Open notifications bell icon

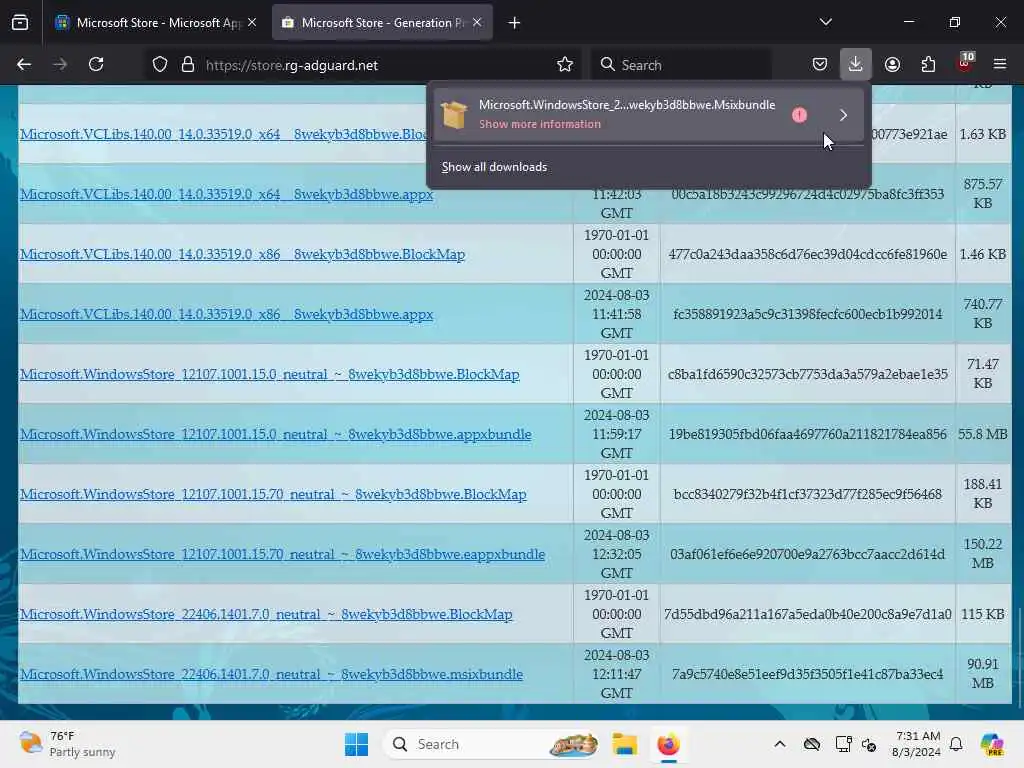[x=956, y=744]
